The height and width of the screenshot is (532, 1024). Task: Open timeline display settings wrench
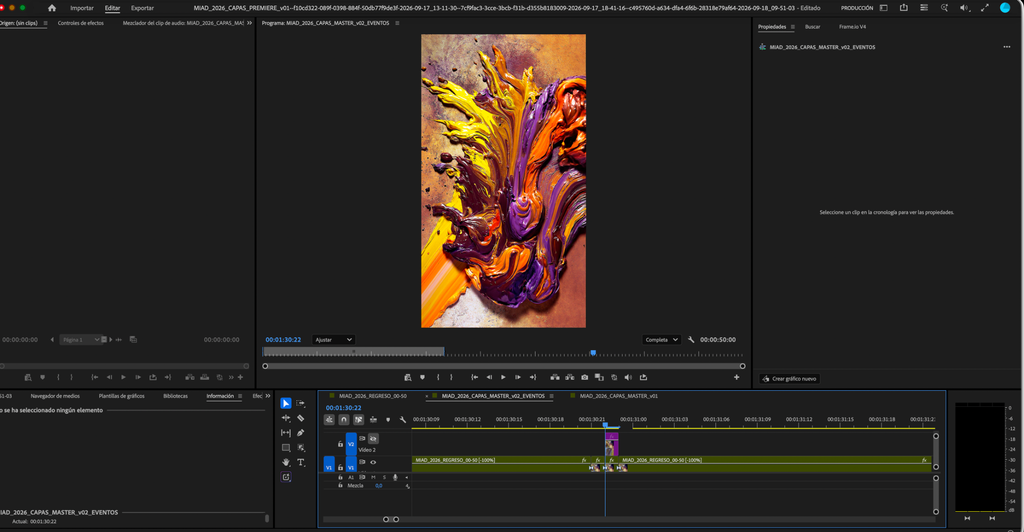tap(403, 420)
